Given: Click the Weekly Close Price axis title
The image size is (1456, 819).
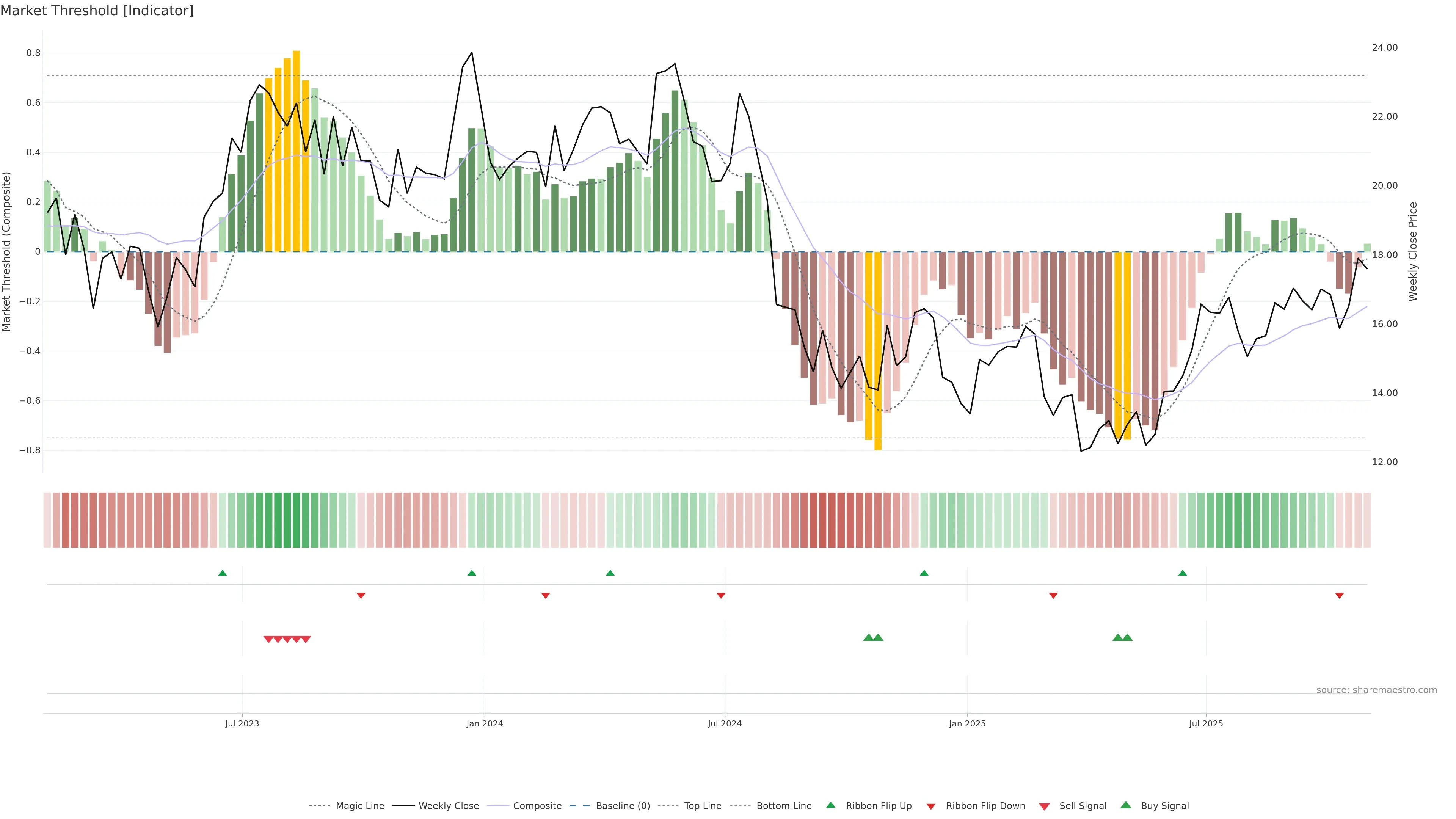Looking at the screenshot, I should coord(1413,251).
